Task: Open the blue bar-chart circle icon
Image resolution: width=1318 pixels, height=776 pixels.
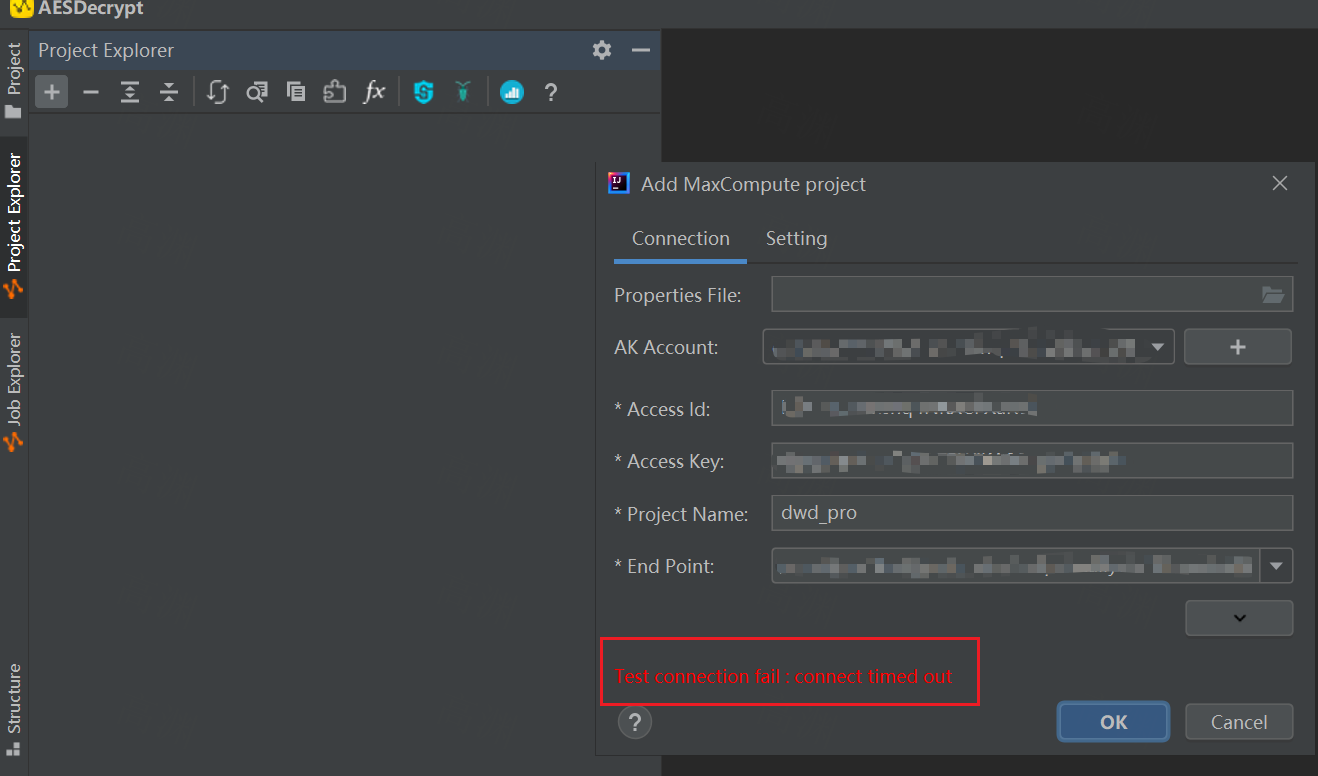Action: pyautogui.click(x=512, y=92)
